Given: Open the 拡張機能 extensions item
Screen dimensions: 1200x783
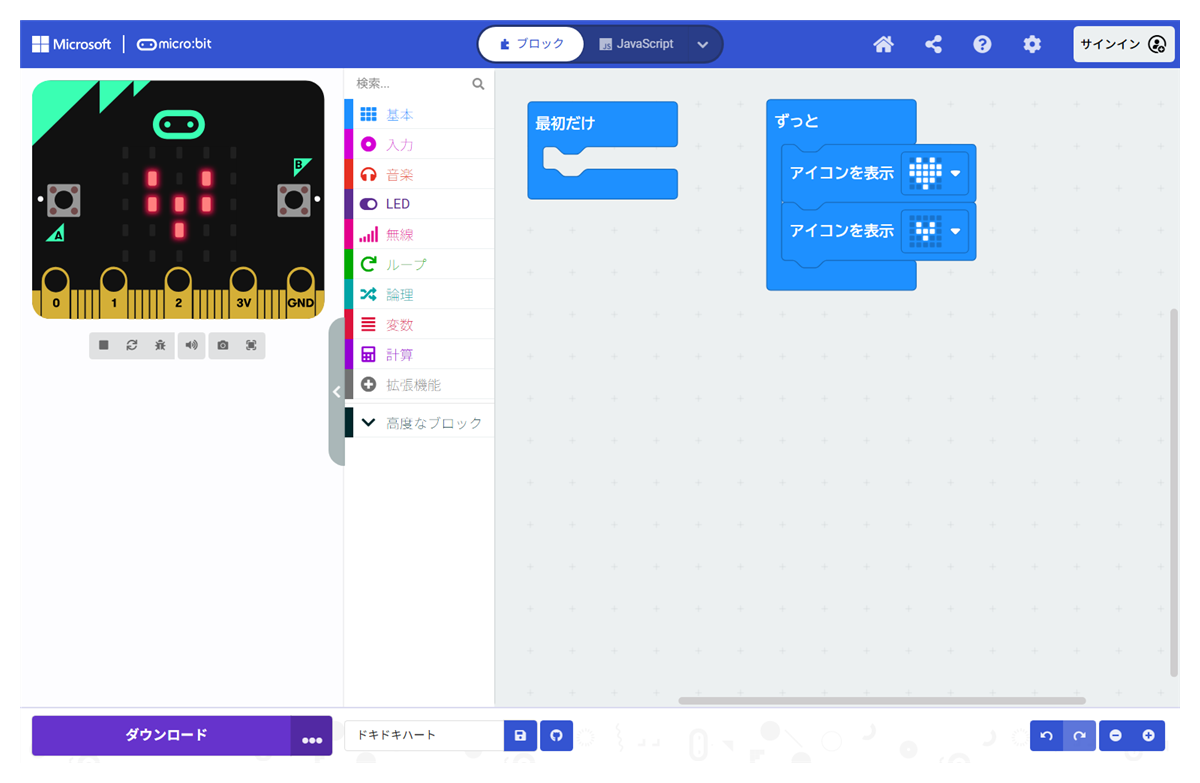Looking at the screenshot, I should (419, 384).
